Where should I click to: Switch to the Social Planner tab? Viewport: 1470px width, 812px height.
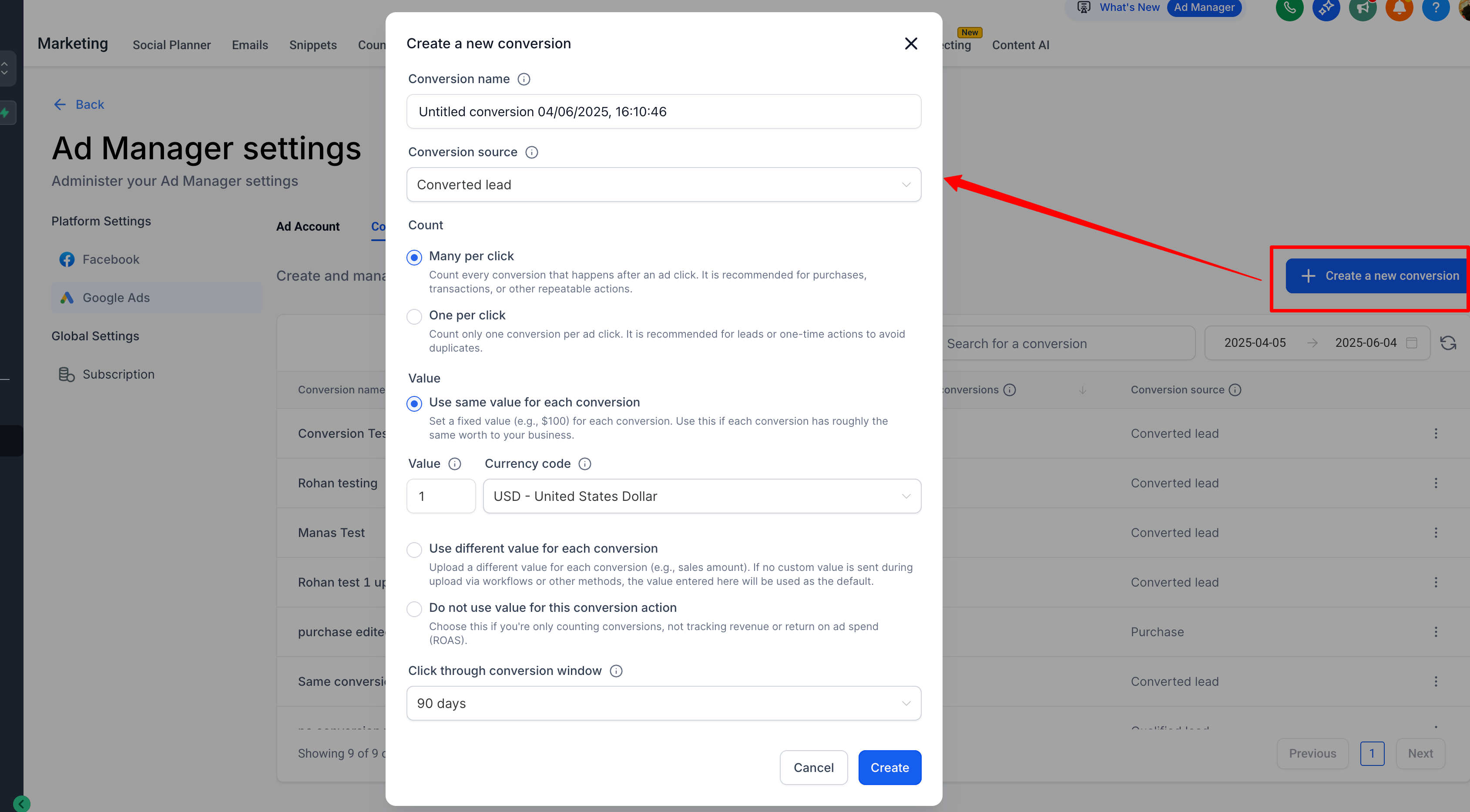pyautogui.click(x=171, y=45)
